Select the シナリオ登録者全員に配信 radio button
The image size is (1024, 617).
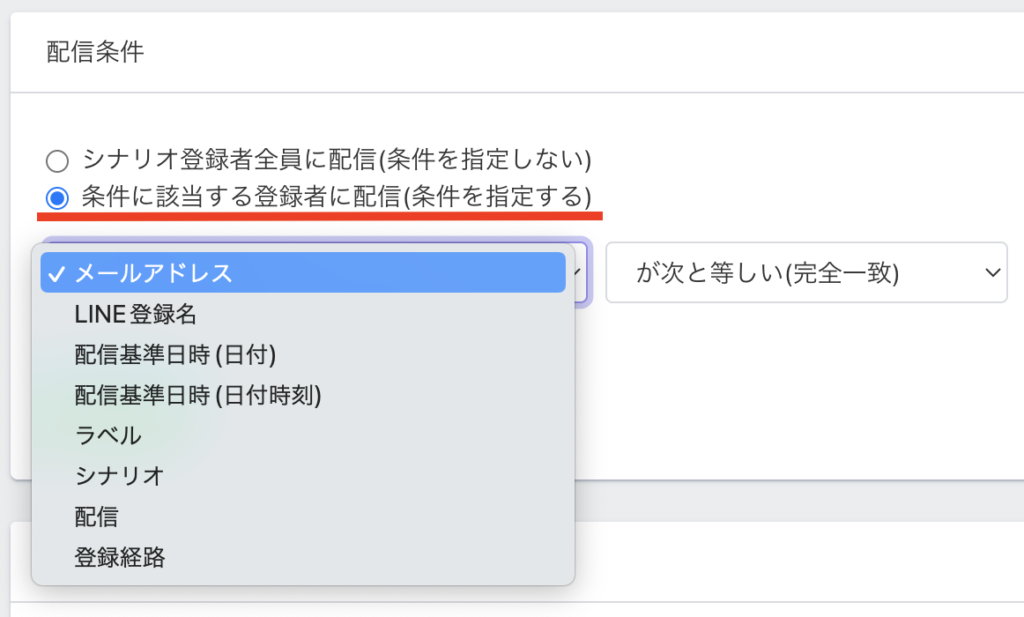(58, 160)
